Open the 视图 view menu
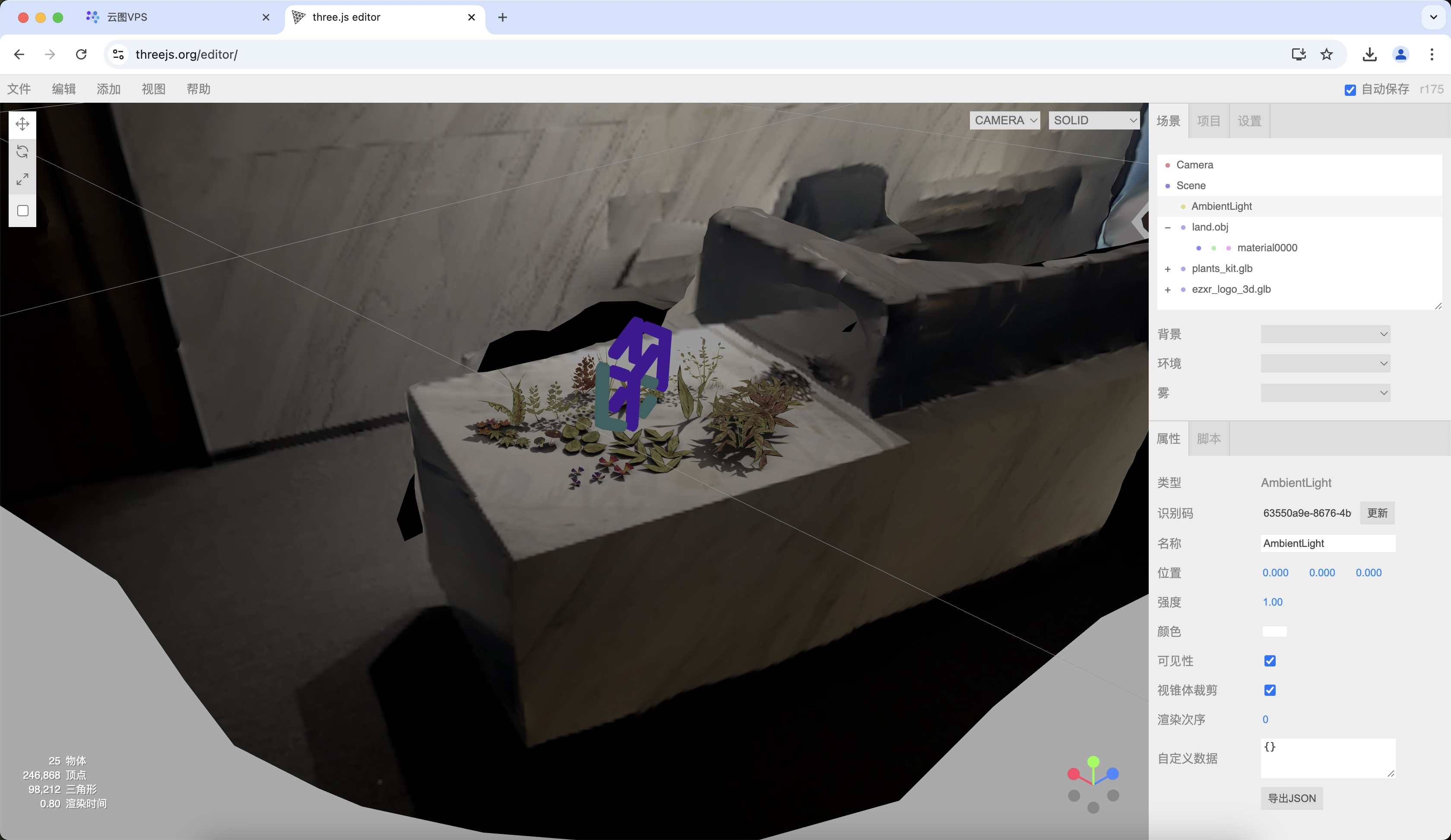The image size is (1451, 840). click(x=154, y=89)
